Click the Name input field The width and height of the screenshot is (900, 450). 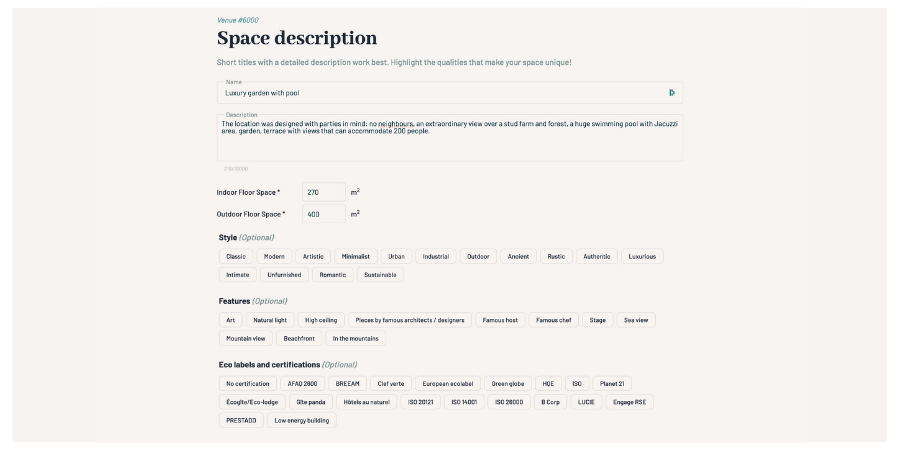pos(449,93)
